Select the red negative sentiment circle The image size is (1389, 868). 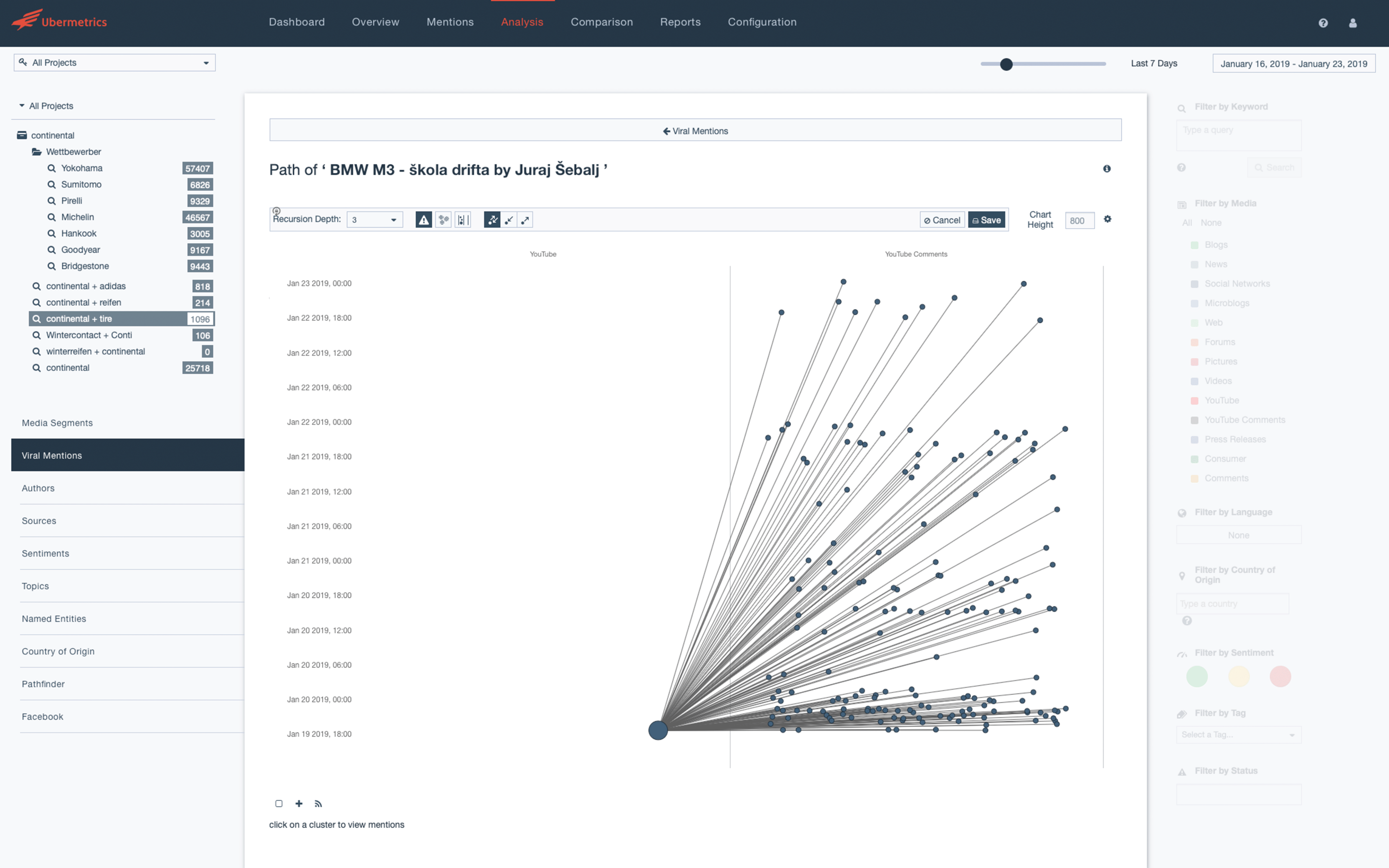click(1280, 676)
